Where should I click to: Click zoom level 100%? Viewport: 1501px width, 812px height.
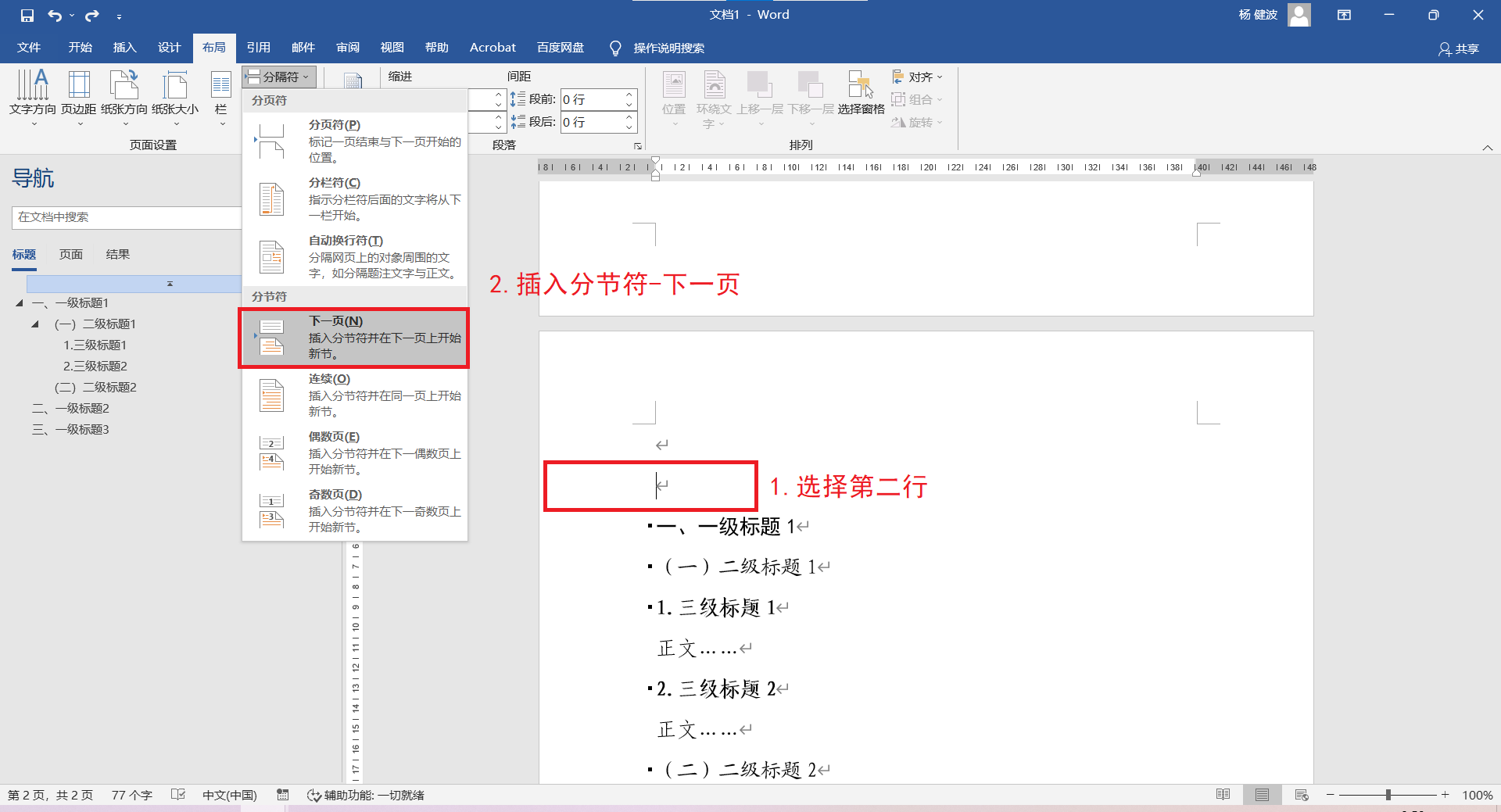point(1477,795)
